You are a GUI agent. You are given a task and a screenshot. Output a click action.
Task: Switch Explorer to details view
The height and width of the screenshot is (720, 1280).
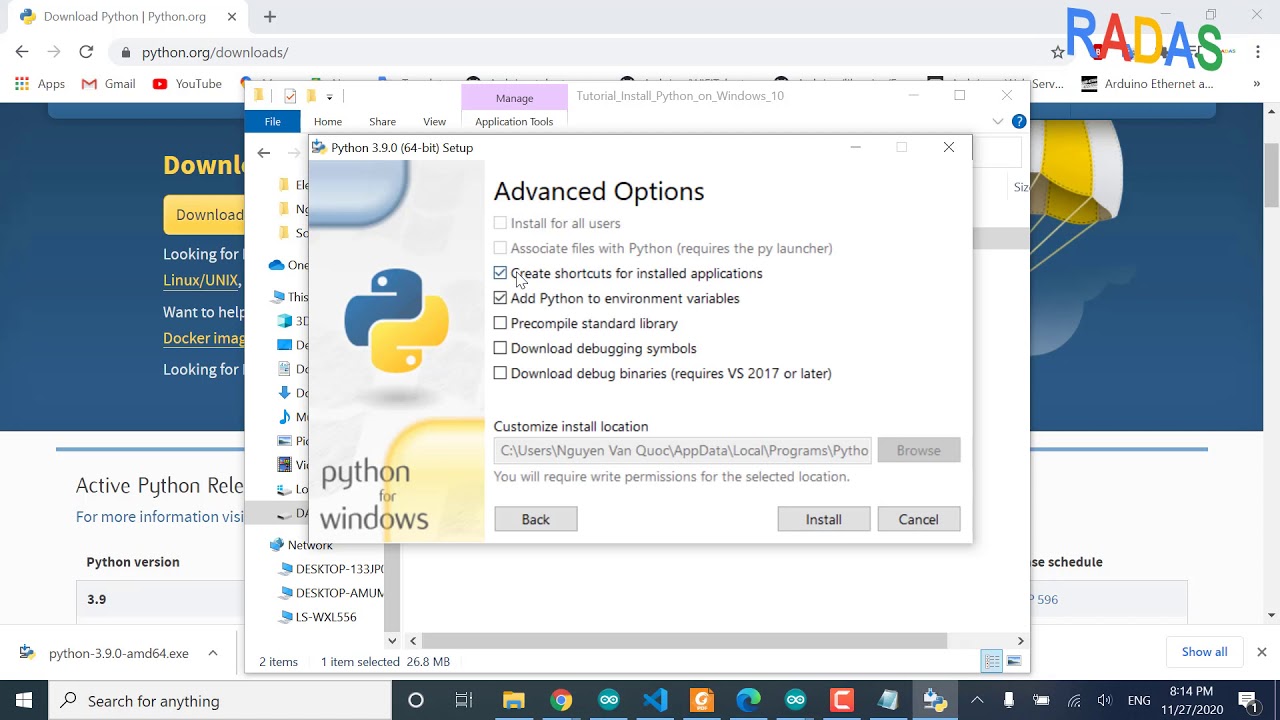pos(992,661)
